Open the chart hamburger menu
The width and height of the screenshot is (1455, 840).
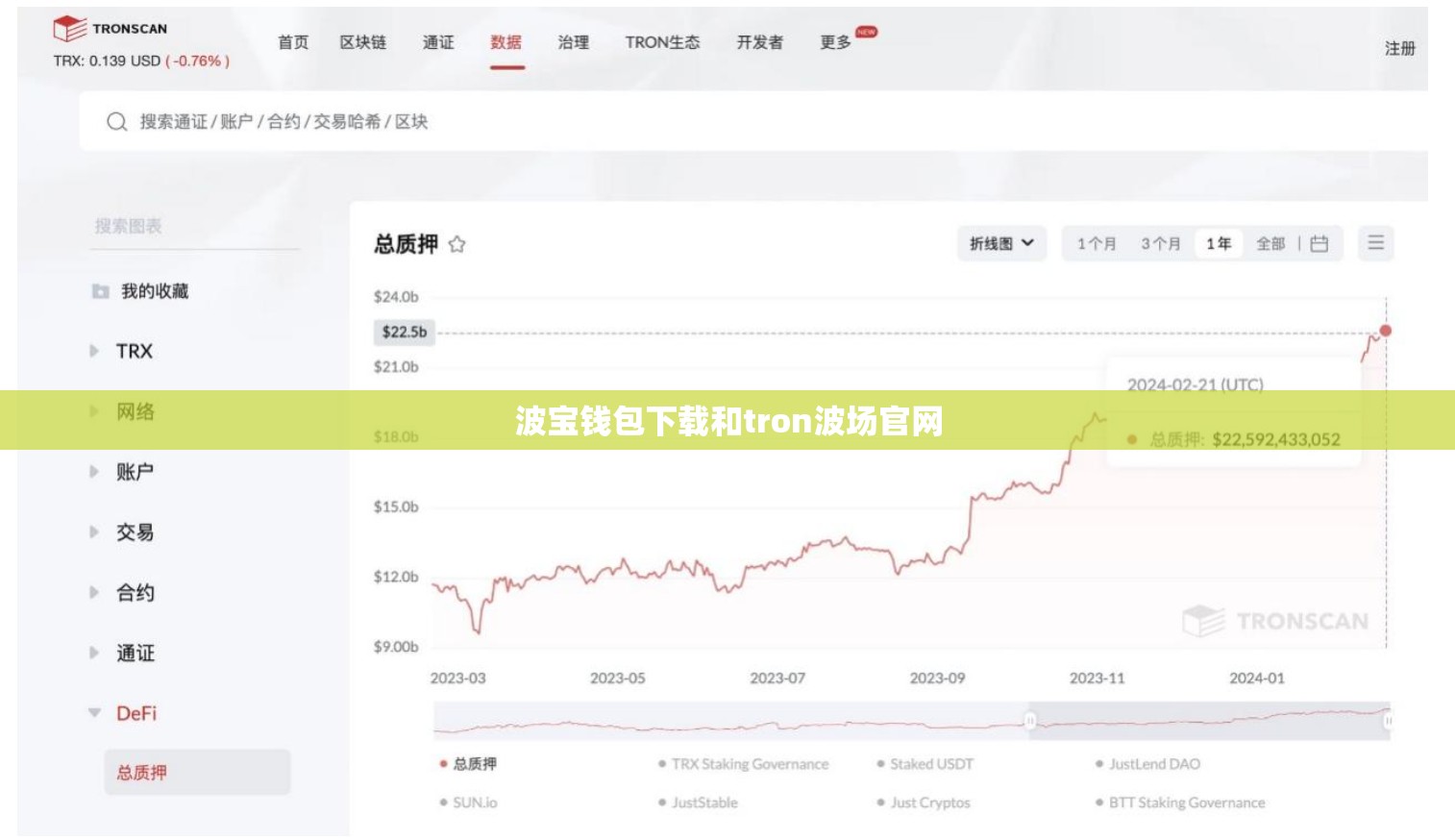click(x=1375, y=243)
